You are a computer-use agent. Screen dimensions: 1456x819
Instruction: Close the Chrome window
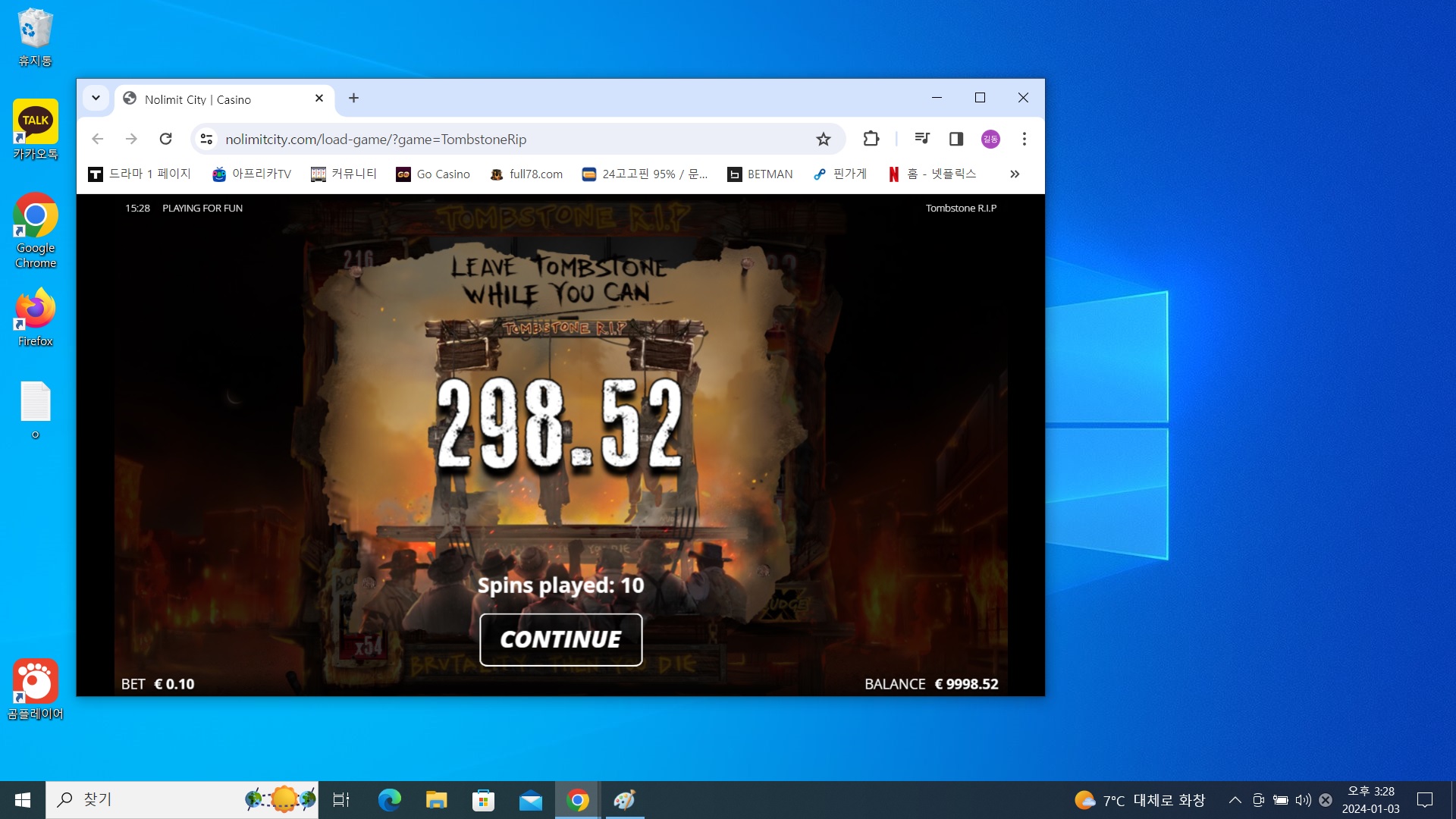1023,98
